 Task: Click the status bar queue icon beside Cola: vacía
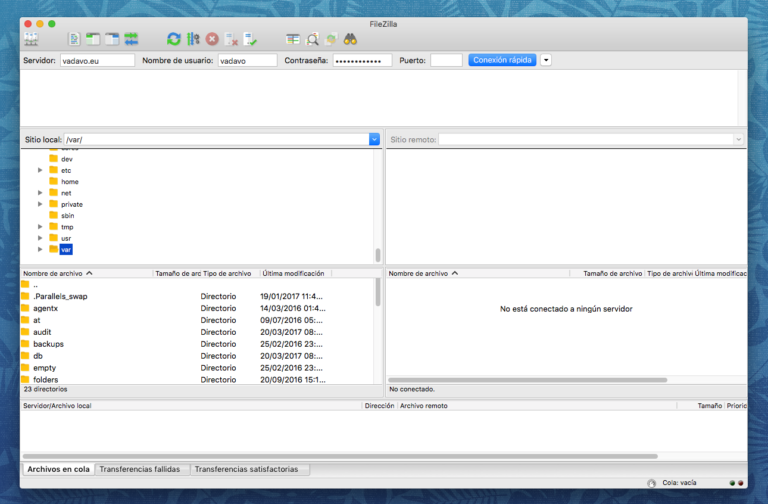651,483
